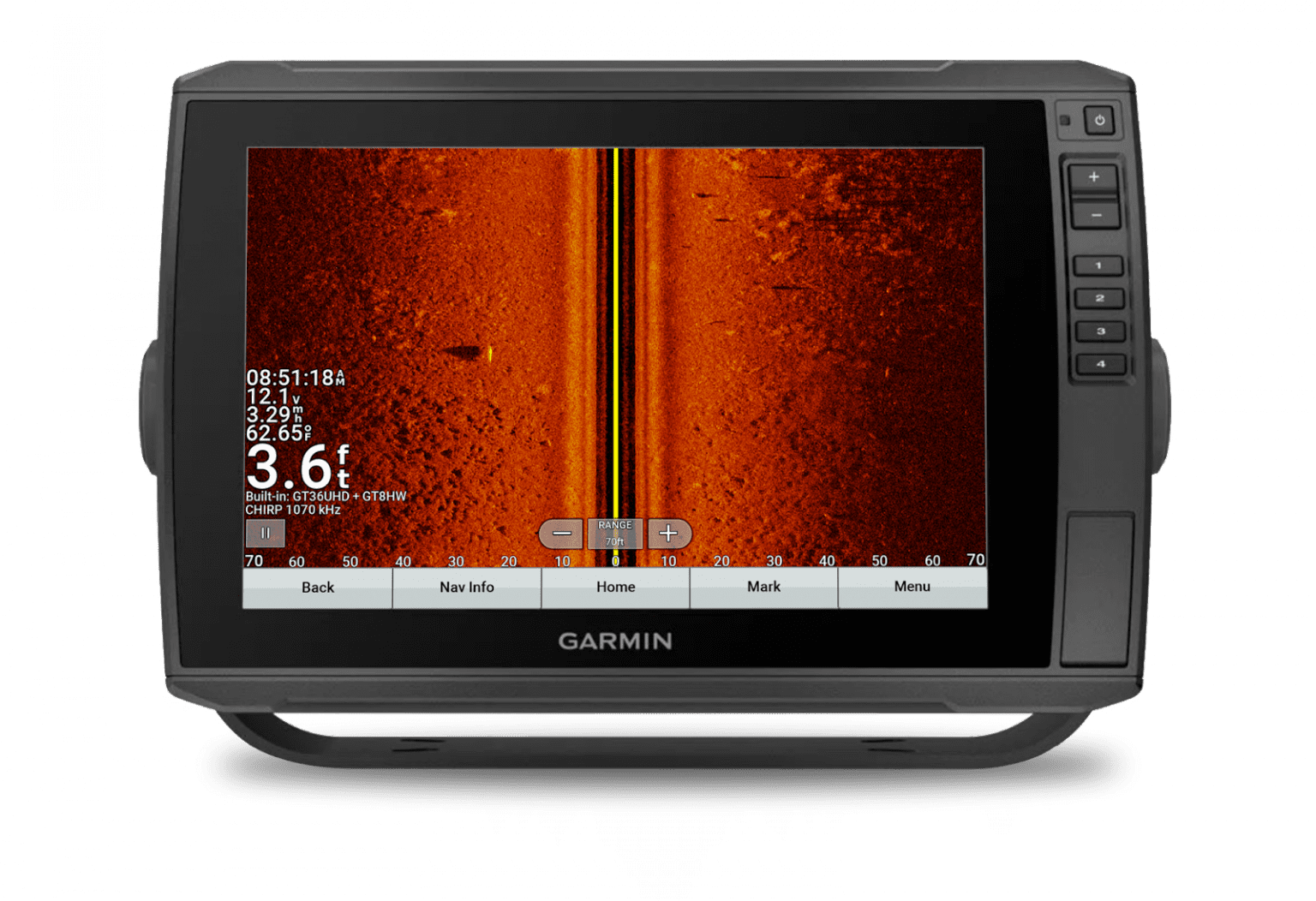Tap Mark to save a waypoint
The height and width of the screenshot is (901, 1316).
pyautogui.click(x=763, y=588)
